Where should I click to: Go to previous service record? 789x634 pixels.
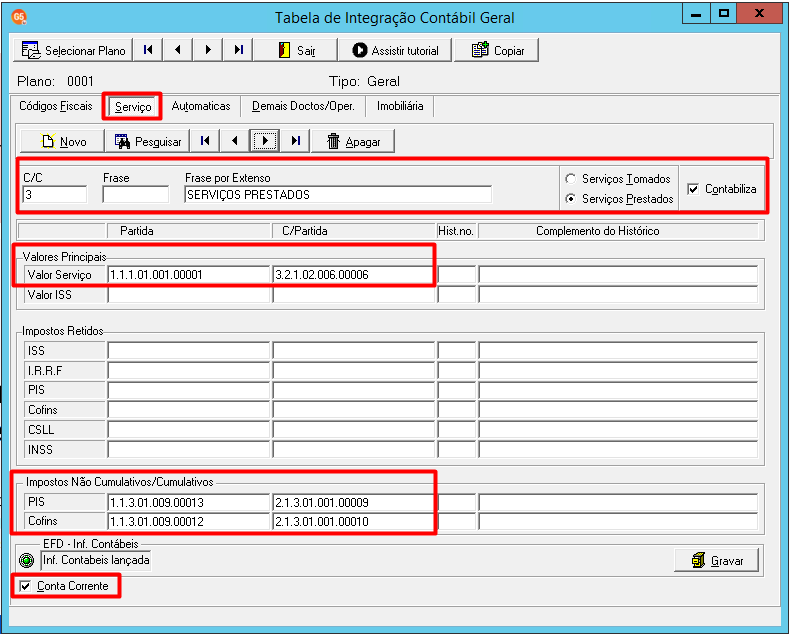click(234, 141)
